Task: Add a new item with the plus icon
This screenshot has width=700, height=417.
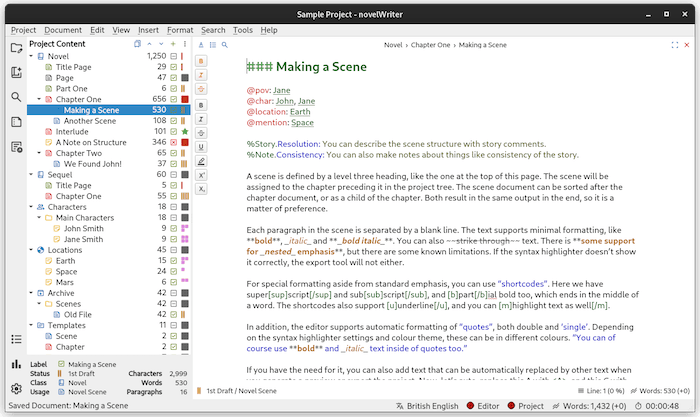Action: (x=173, y=44)
